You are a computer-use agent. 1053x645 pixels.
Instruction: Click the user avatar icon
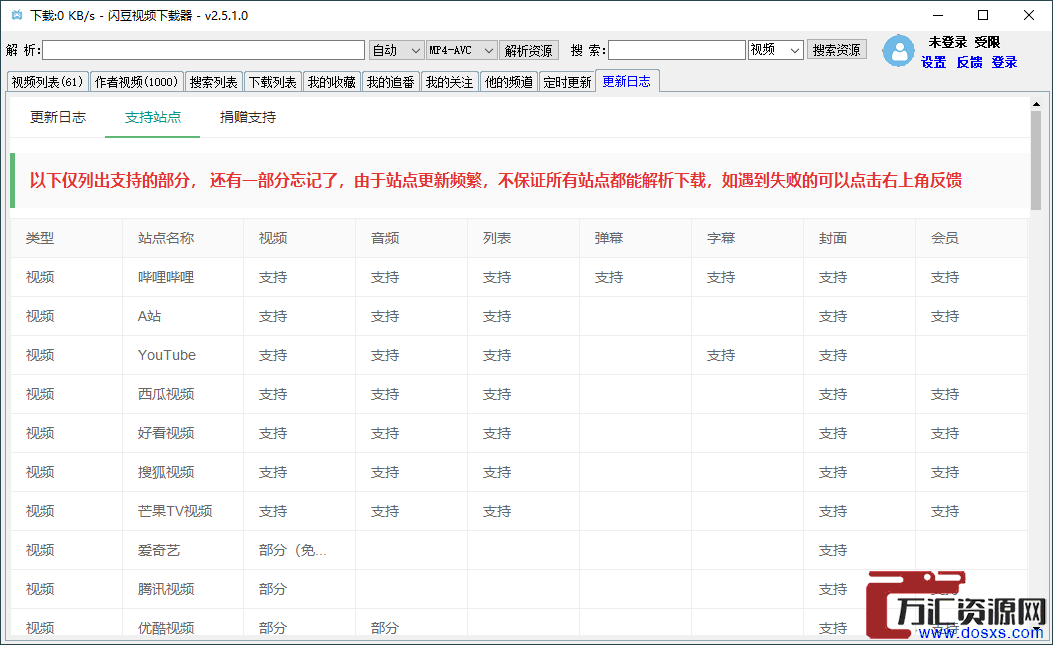click(898, 51)
